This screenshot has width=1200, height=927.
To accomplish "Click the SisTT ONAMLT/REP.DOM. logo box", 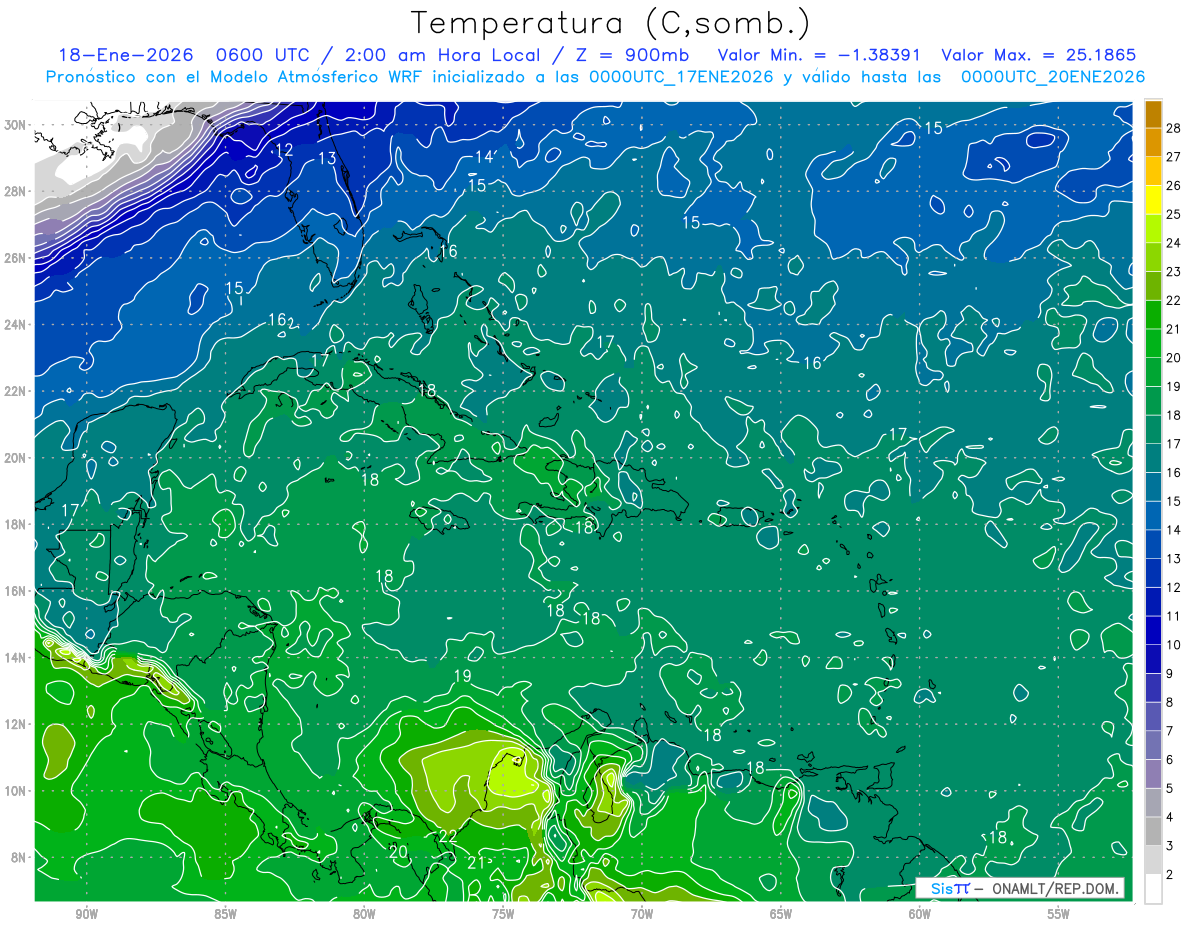I will (1019, 888).
